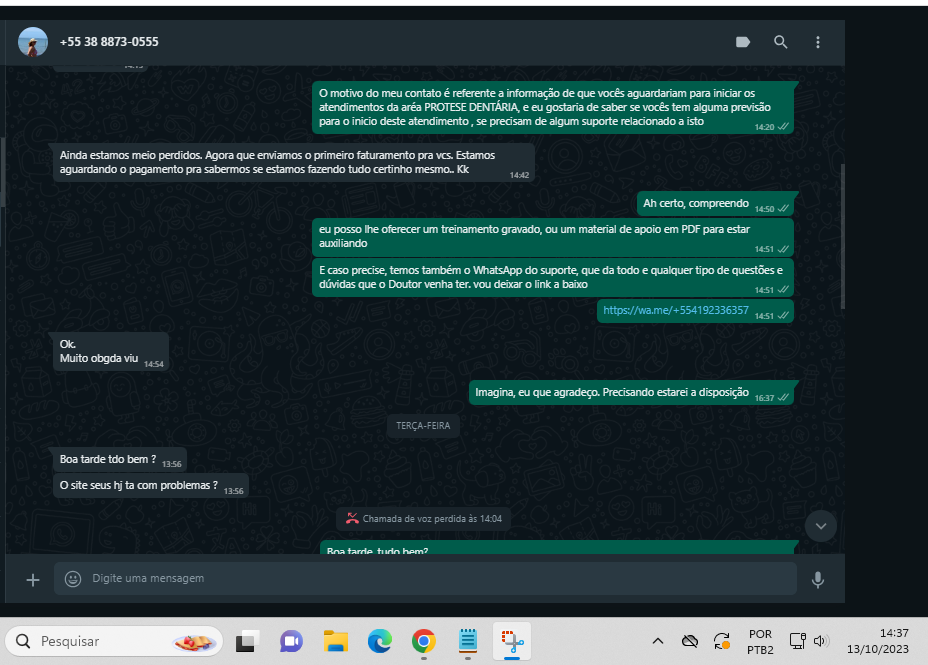928x665 pixels.
Task: Open the Chat app on the taskbar
Action: click(291, 641)
